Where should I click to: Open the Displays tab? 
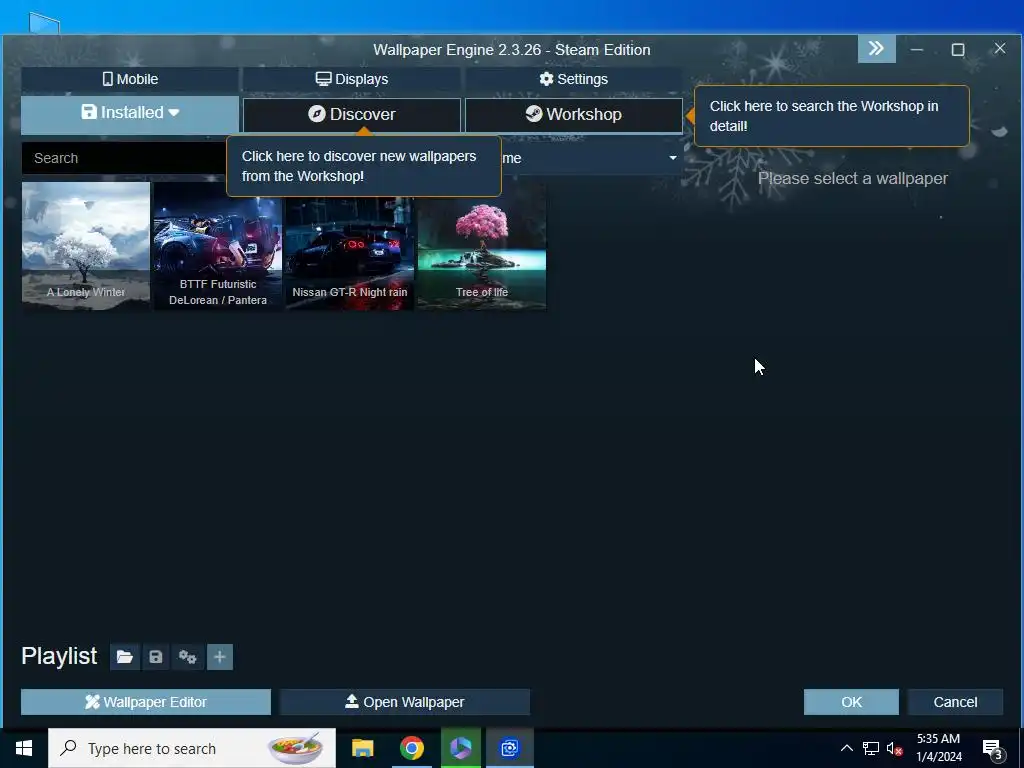tap(351, 79)
